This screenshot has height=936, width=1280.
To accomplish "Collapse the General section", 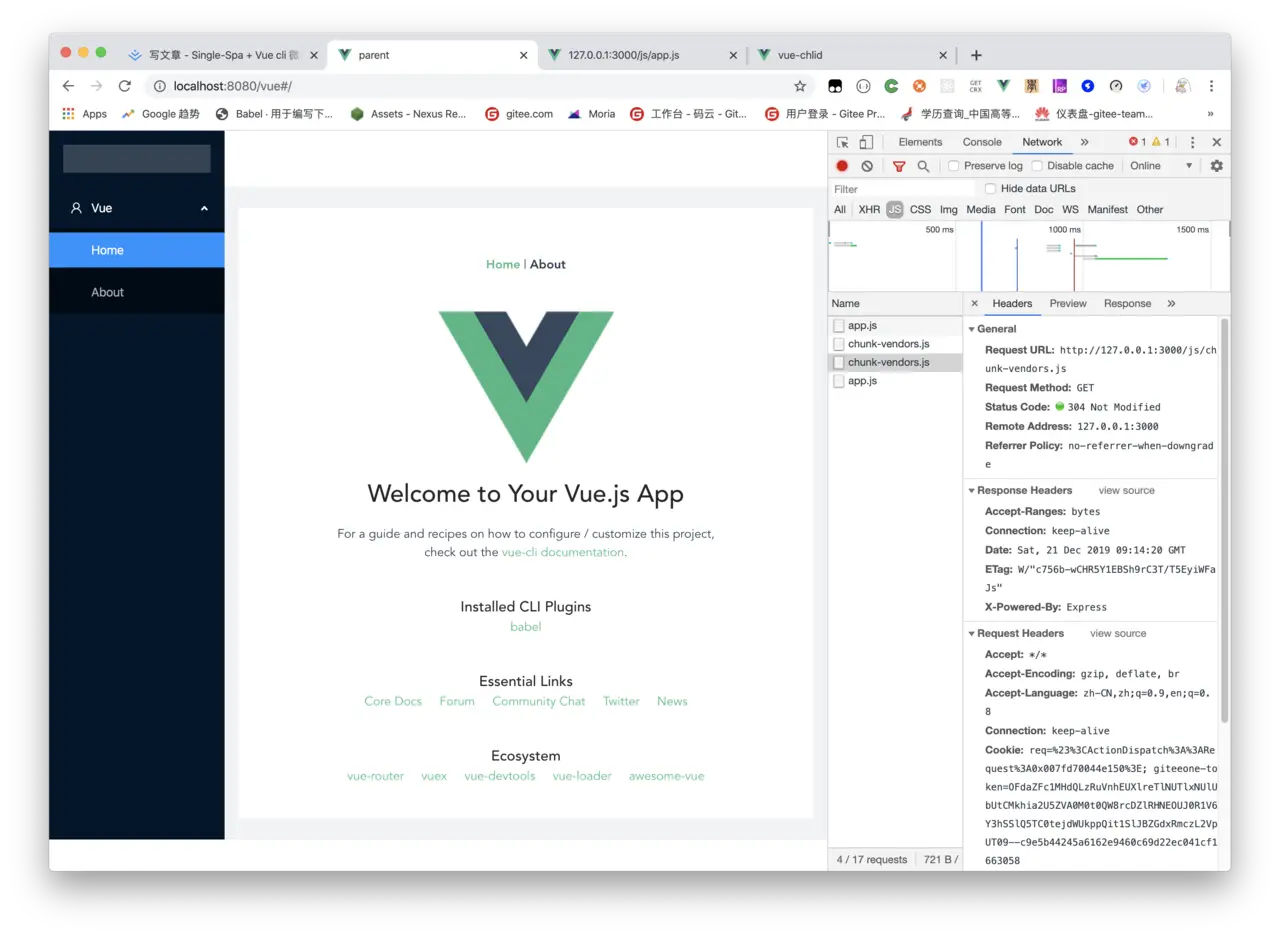I will [971, 329].
